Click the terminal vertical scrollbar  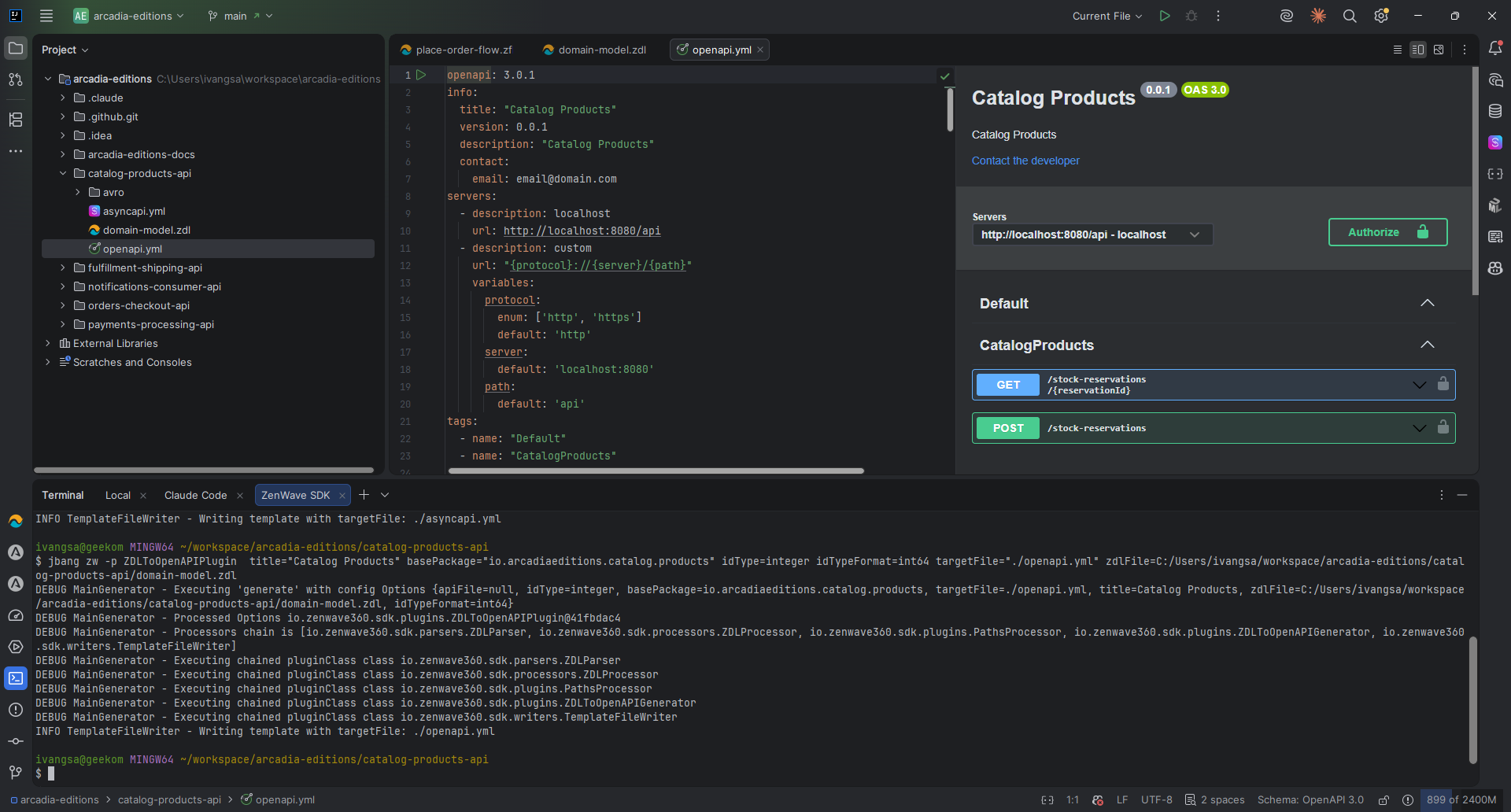coord(1473,700)
